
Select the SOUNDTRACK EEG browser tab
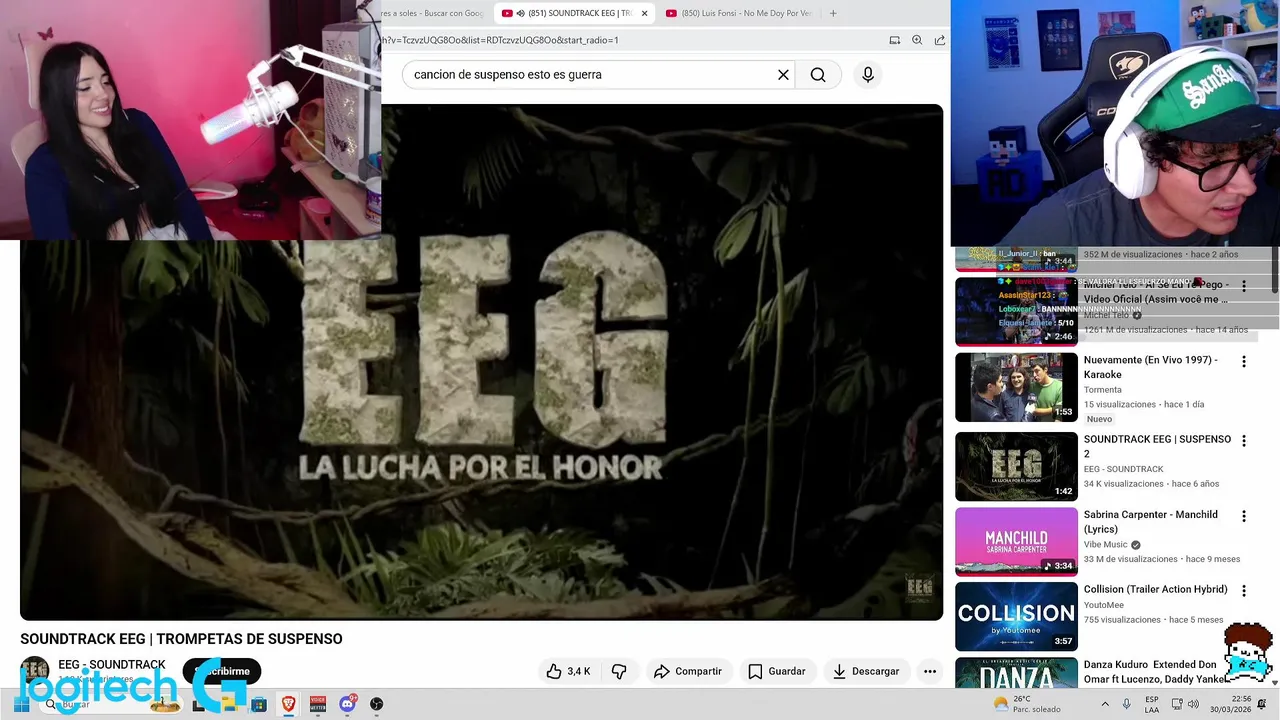(x=574, y=13)
